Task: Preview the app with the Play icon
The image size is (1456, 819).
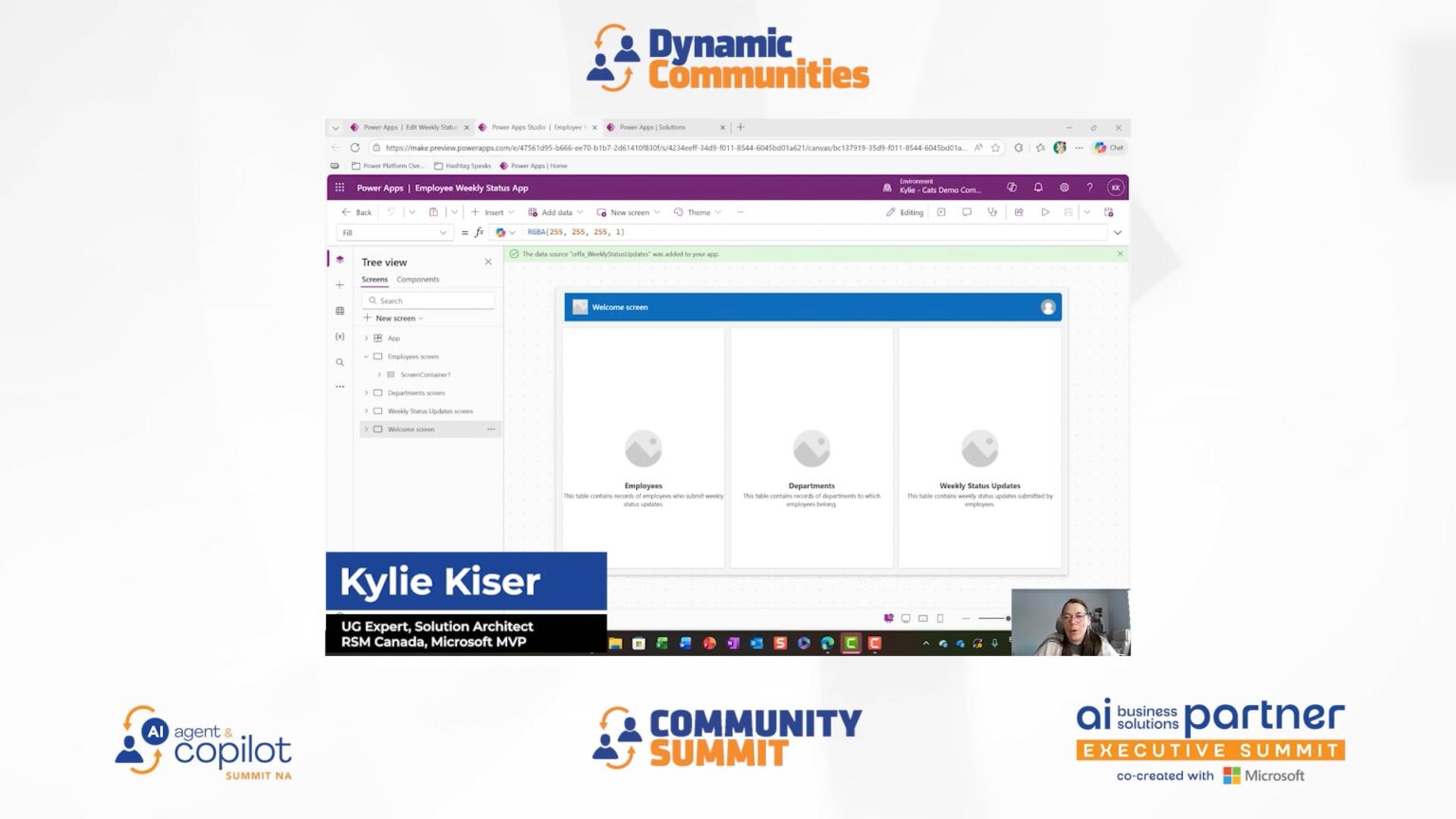Action: pyautogui.click(x=1046, y=212)
